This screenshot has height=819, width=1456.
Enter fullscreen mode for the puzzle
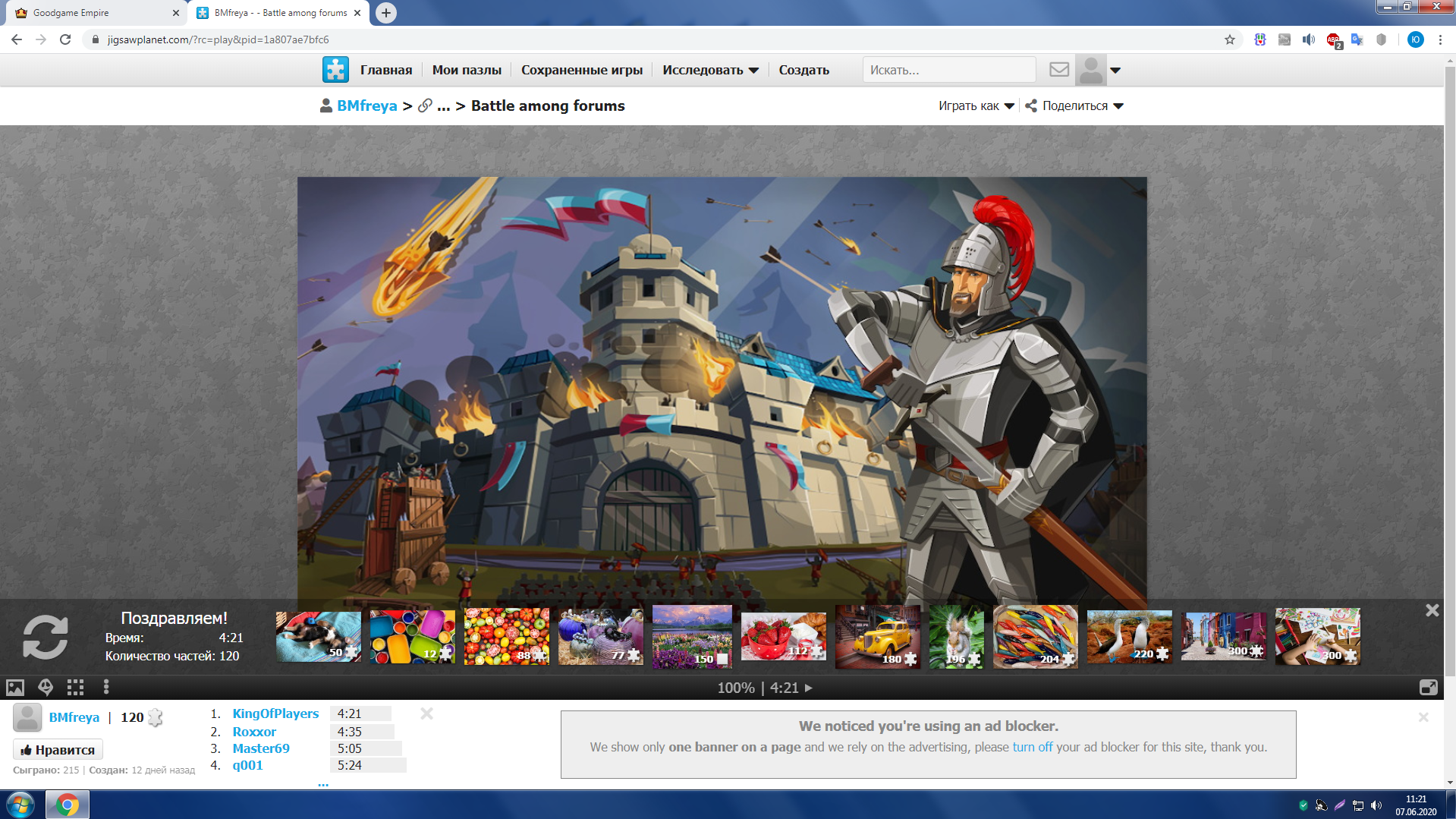1428,688
